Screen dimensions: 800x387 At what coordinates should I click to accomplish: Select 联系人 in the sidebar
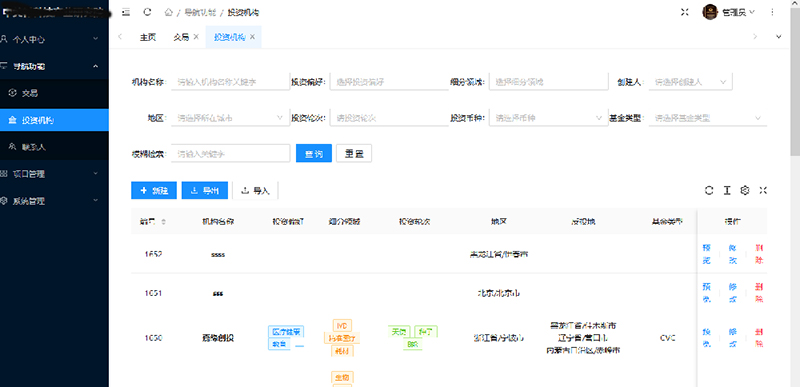pos(54,147)
